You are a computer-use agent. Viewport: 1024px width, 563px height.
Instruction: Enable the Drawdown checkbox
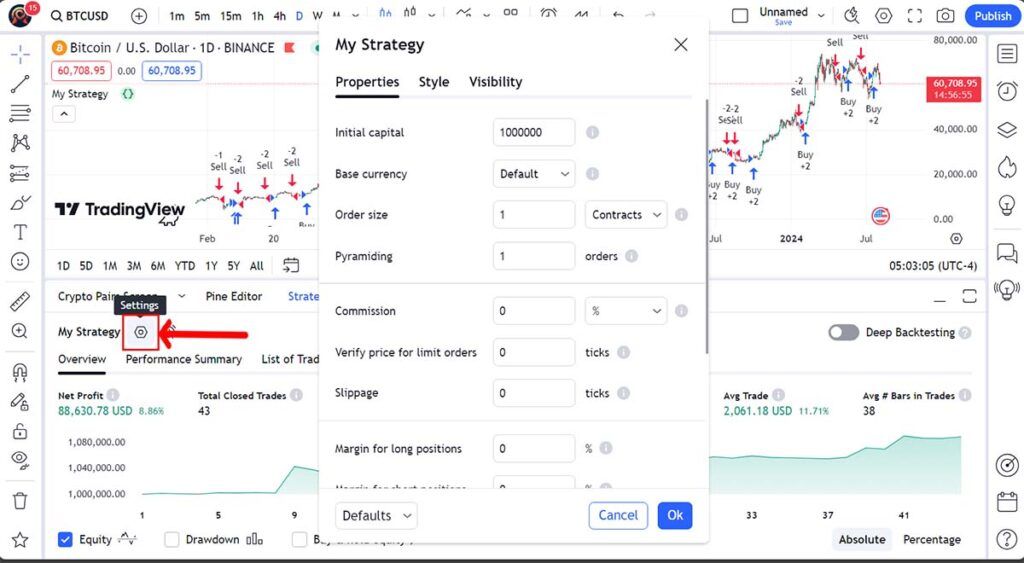click(x=170, y=540)
